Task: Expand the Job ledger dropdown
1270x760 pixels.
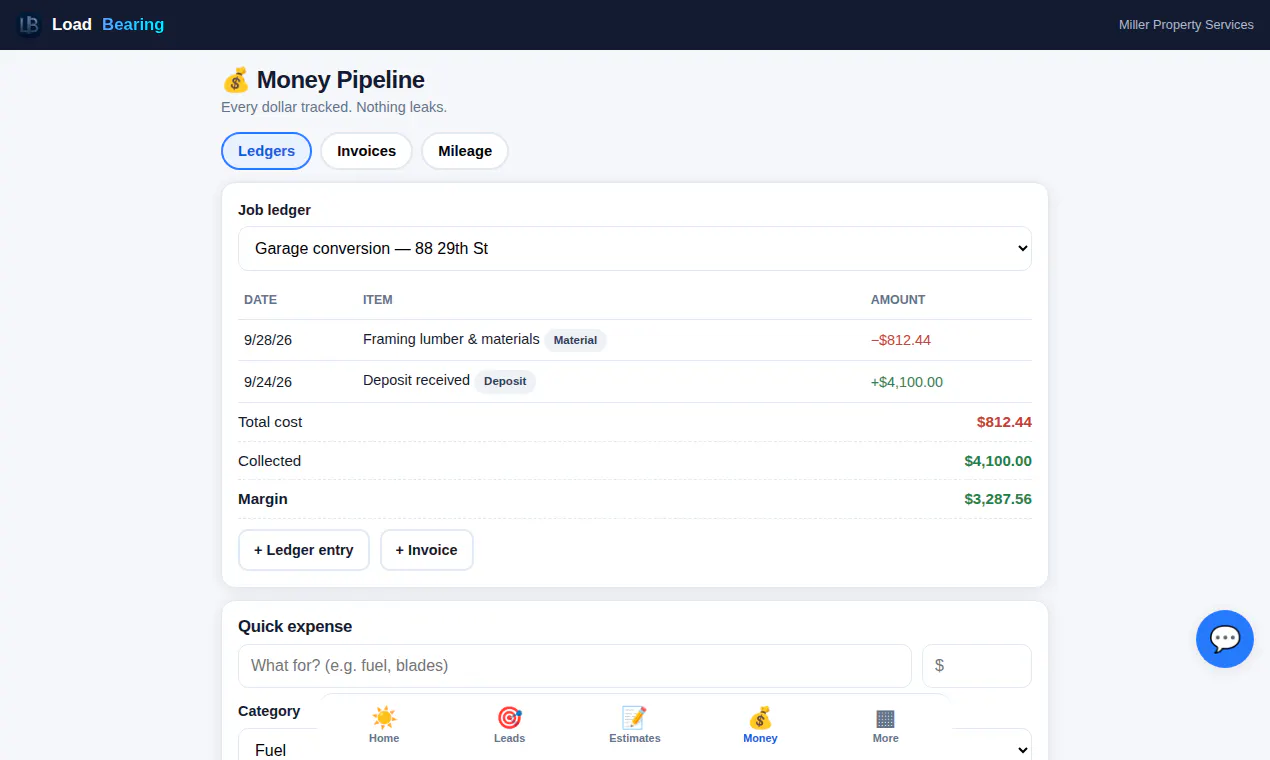Action: (635, 248)
